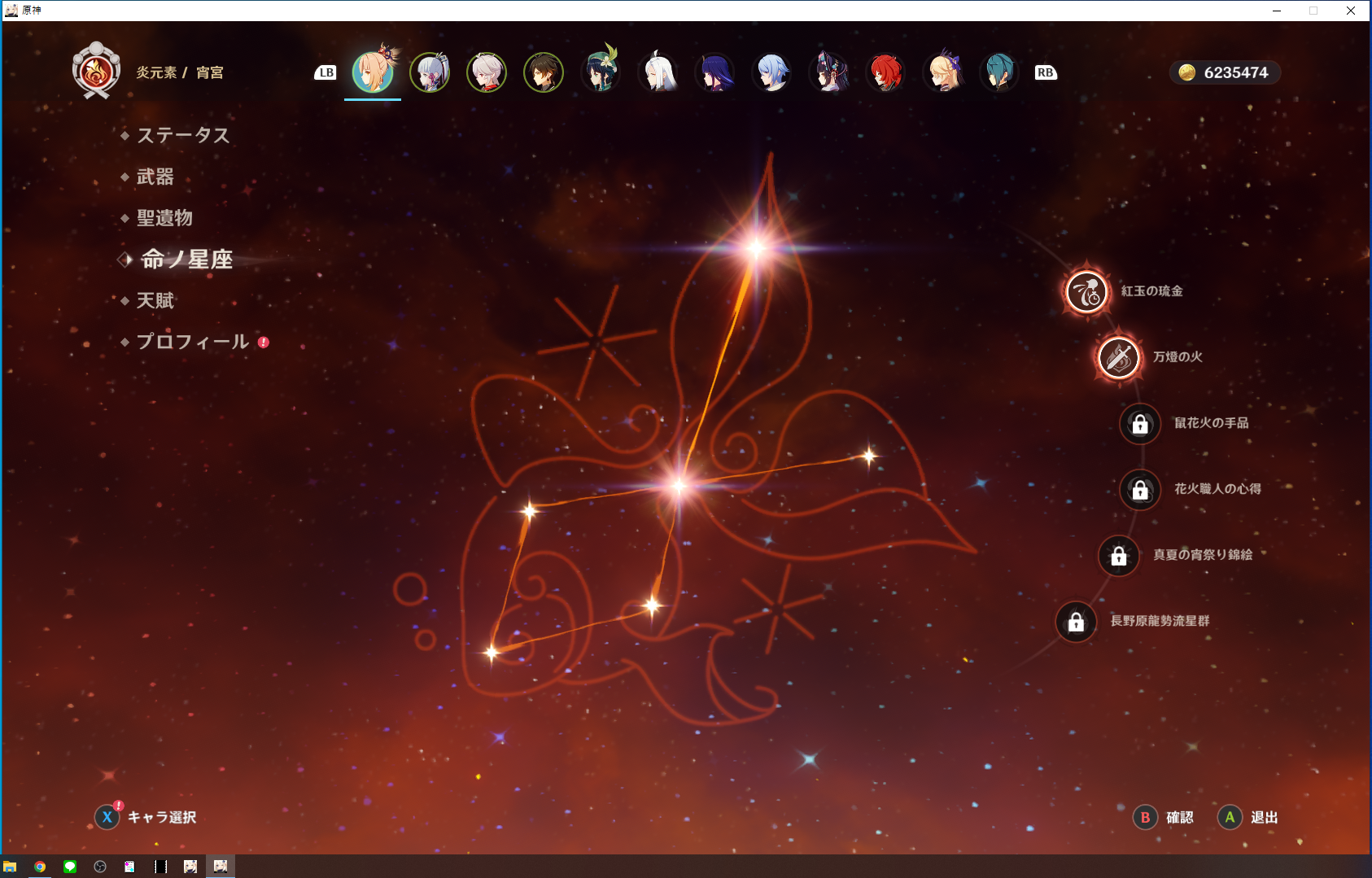
Task: Minimize the 原神 game window
Action: [x=1277, y=11]
